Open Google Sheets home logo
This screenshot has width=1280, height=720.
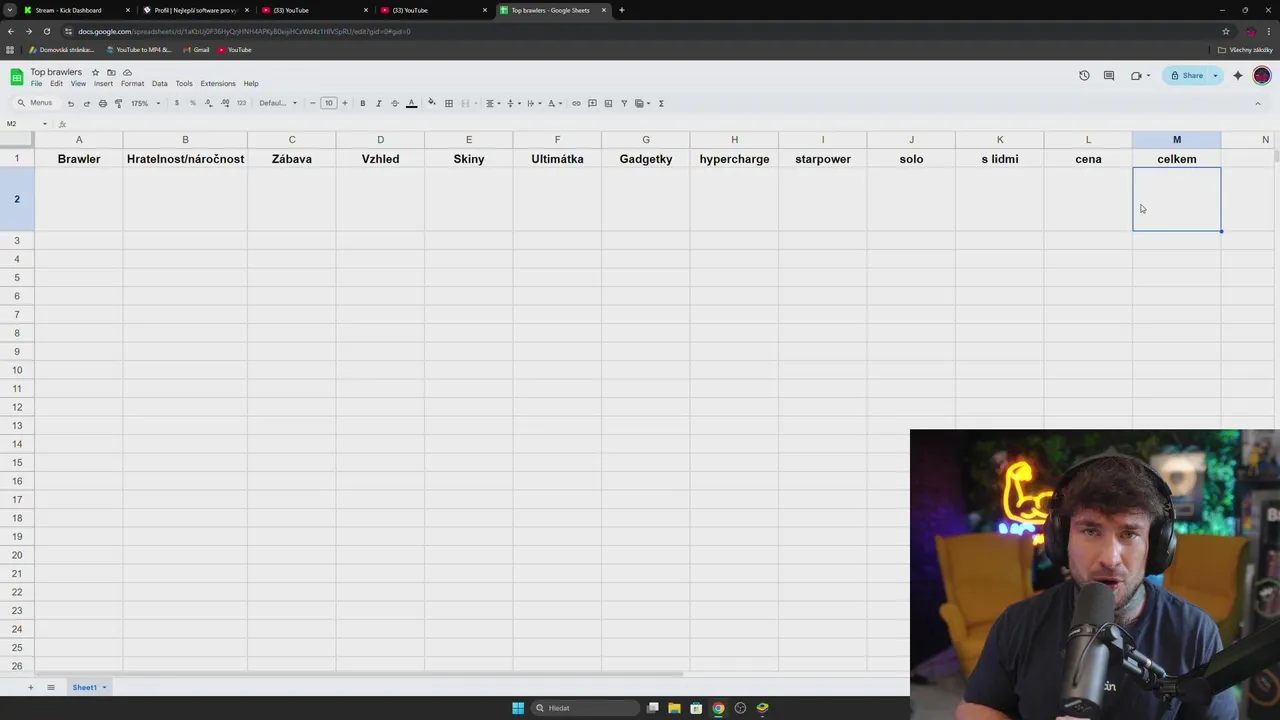pyautogui.click(x=16, y=77)
